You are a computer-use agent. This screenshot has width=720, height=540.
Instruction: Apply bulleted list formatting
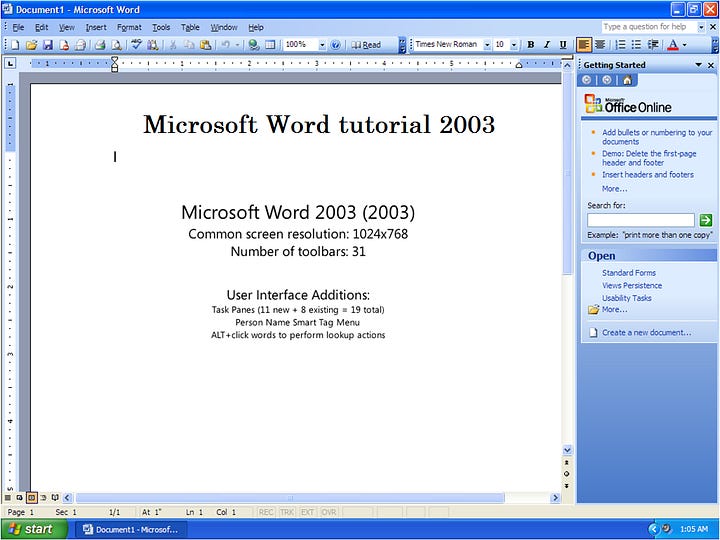click(636, 45)
